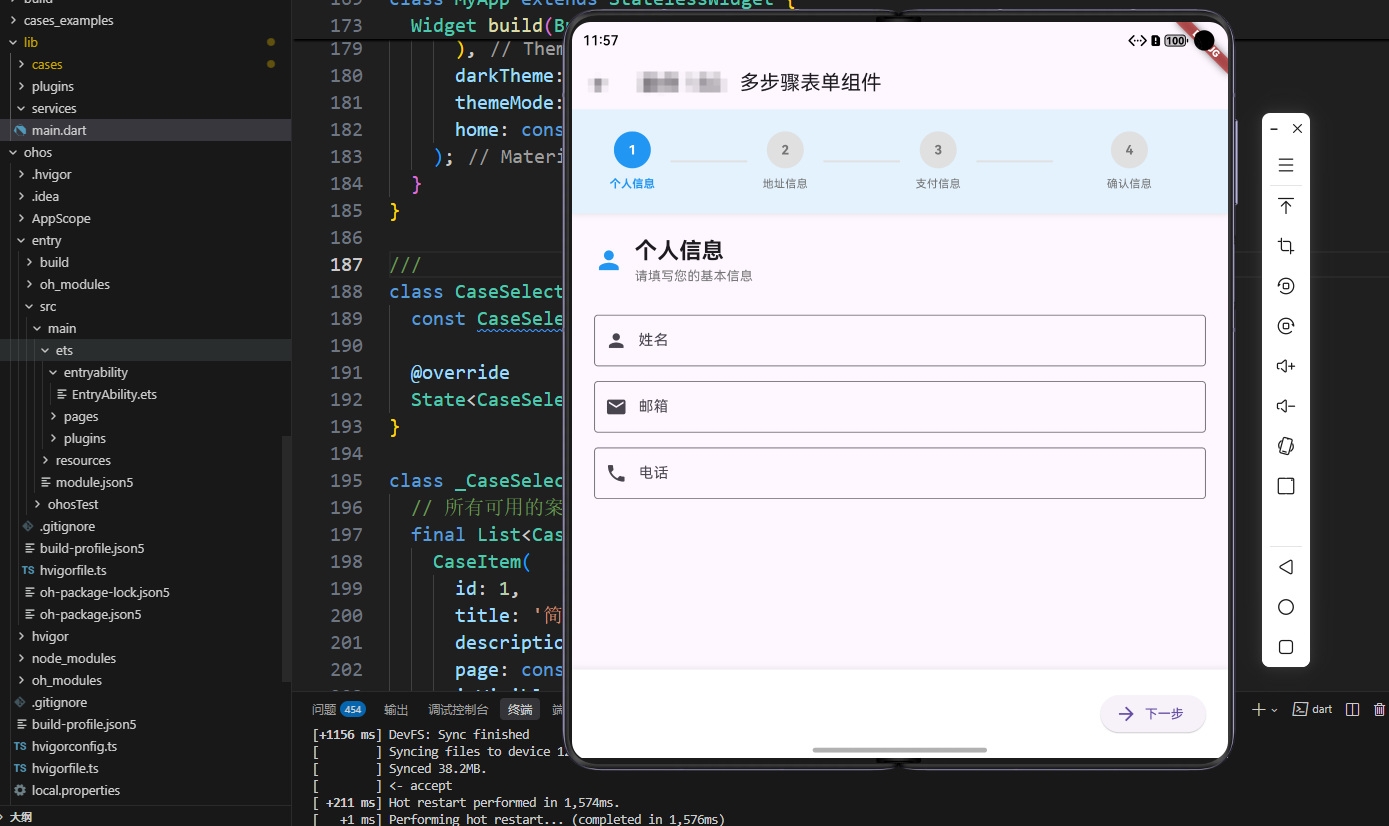Open the emulator toolbar hamburger menu
Viewport: 1389px width, 826px height.
tap(1286, 165)
